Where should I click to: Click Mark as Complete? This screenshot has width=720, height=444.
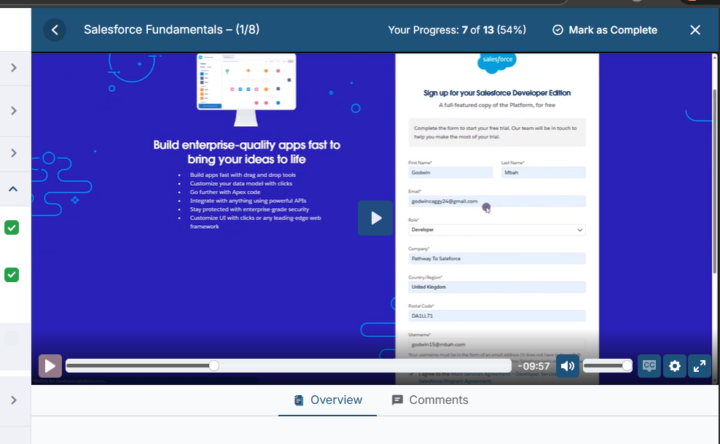coord(605,30)
